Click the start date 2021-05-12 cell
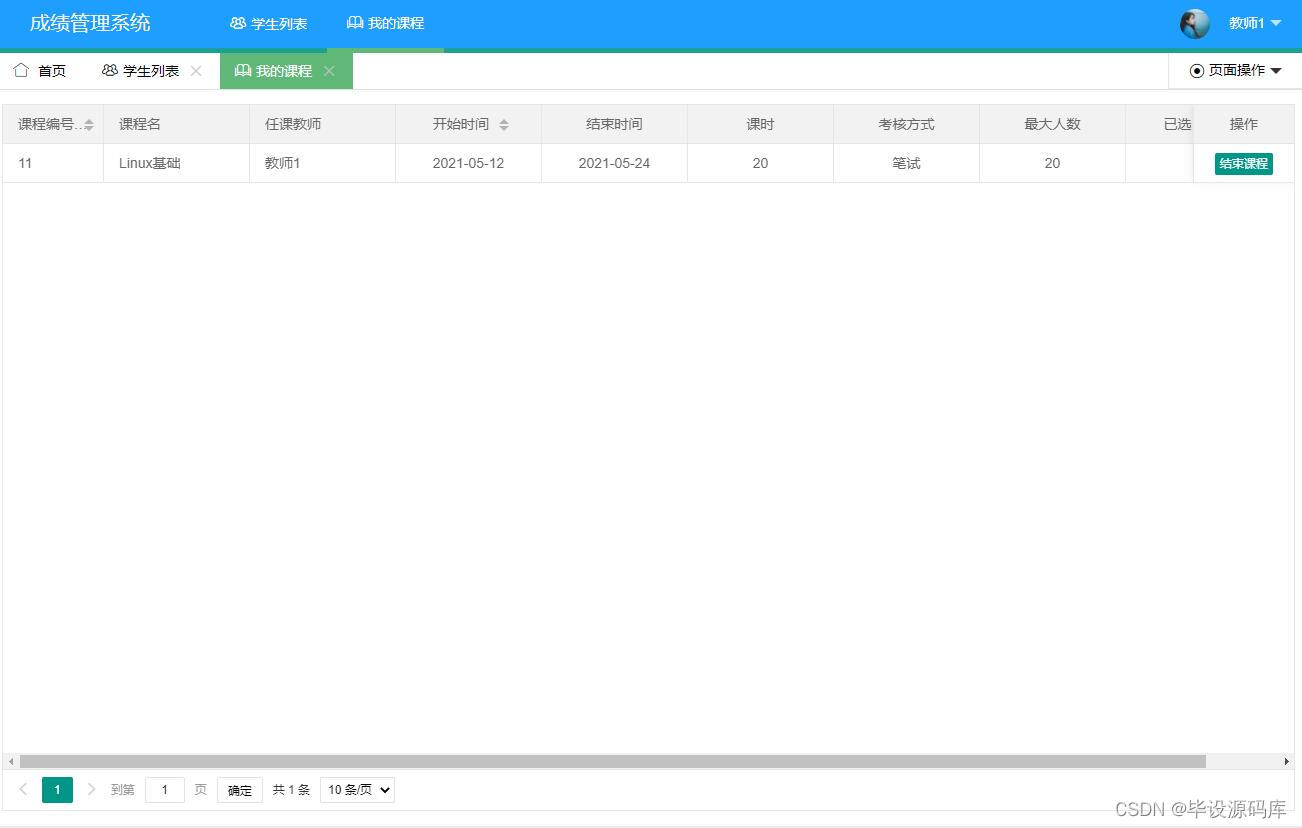Image resolution: width=1302 pixels, height=828 pixels. click(x=468, y=163)
